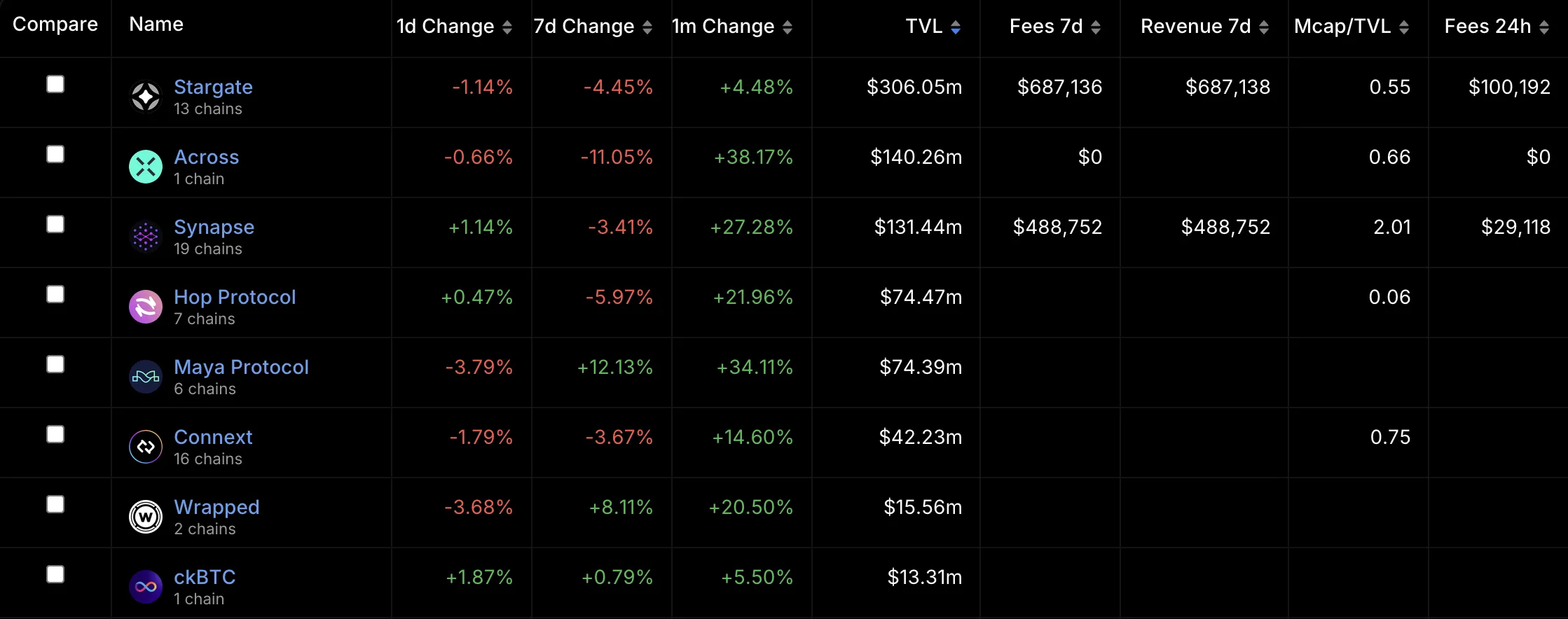Click the Revenue 7d column header

[1195, 27]
